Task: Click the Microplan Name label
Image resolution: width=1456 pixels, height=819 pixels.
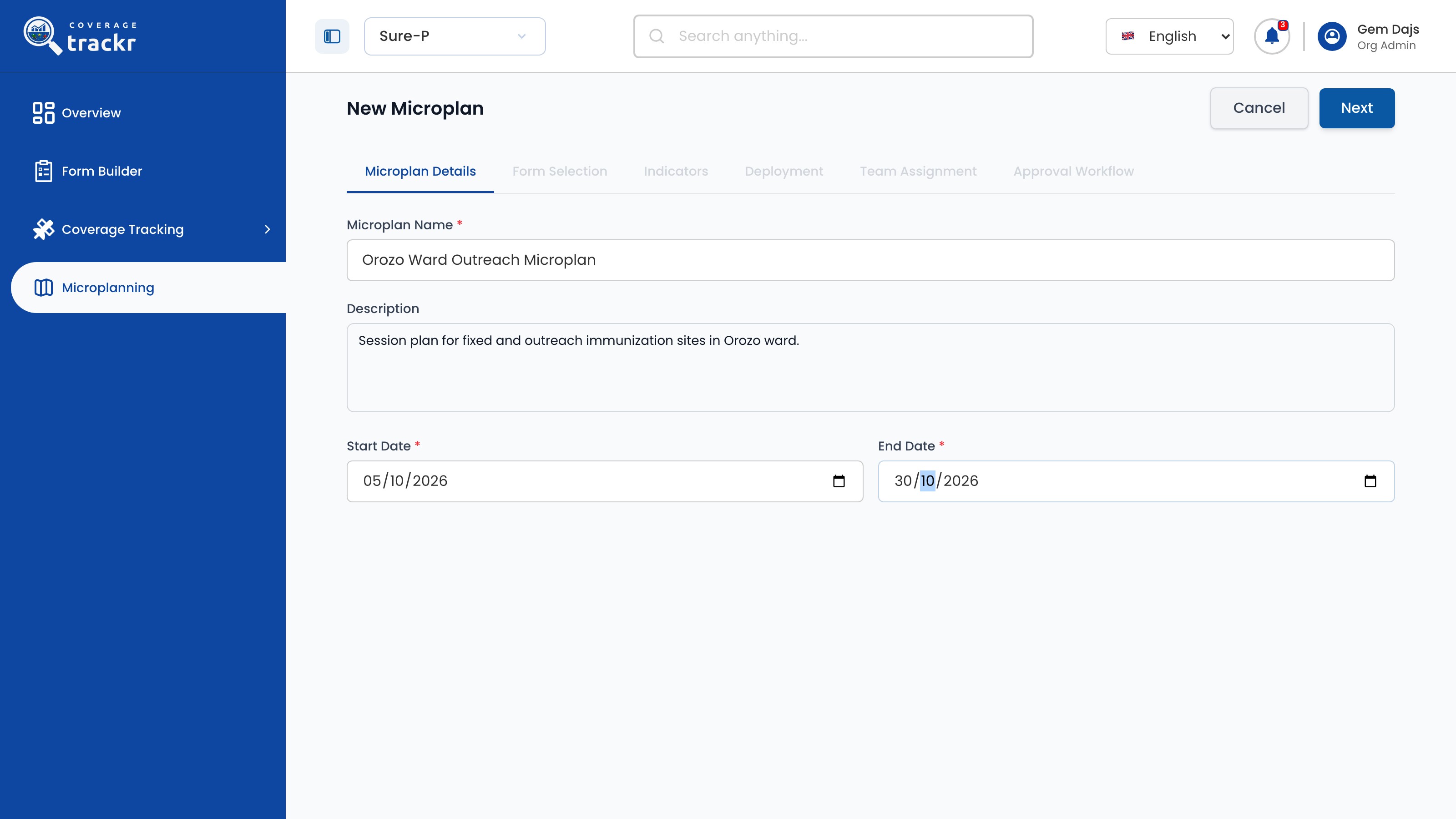Action: (399, 225)
